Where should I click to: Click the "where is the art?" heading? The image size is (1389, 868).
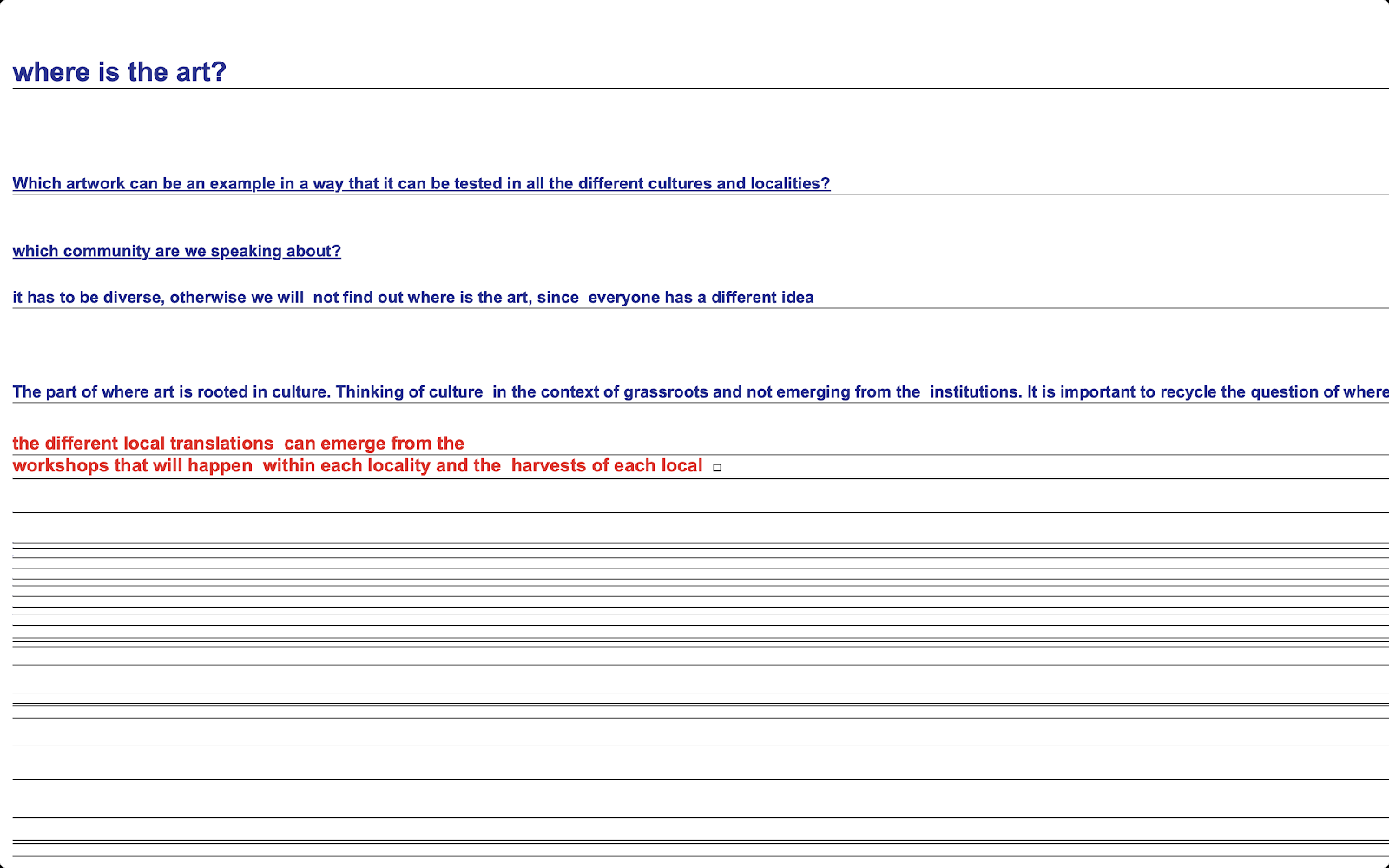119,72
